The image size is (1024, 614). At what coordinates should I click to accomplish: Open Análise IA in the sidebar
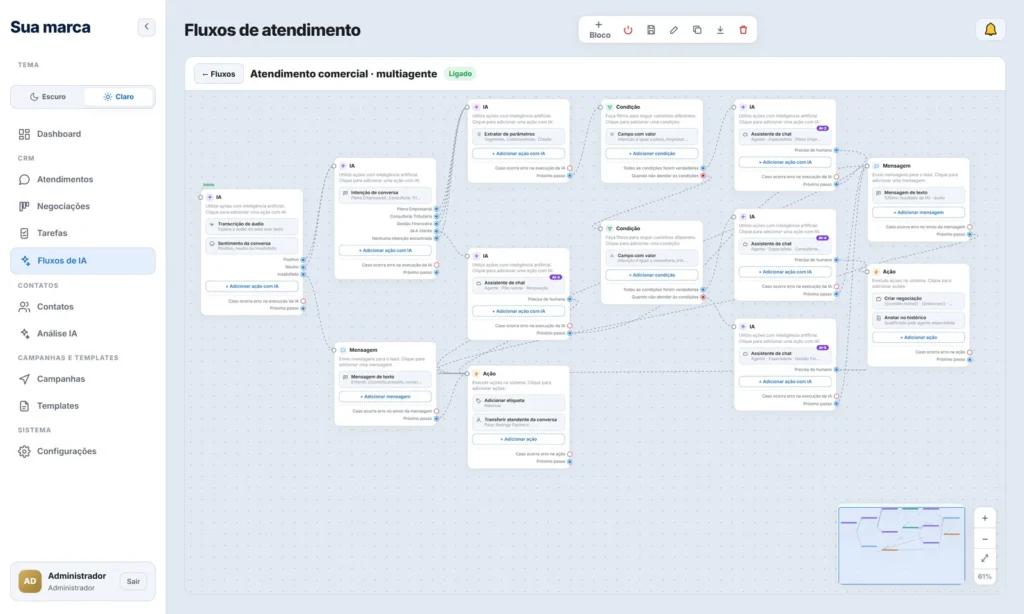83,334
